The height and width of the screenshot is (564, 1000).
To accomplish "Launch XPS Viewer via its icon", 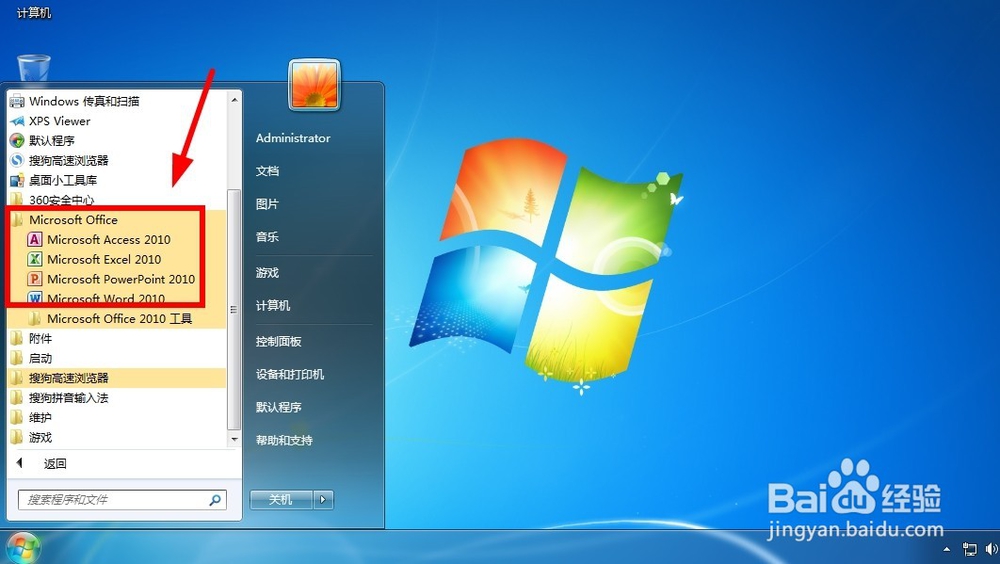I will [x=17, y=121].
